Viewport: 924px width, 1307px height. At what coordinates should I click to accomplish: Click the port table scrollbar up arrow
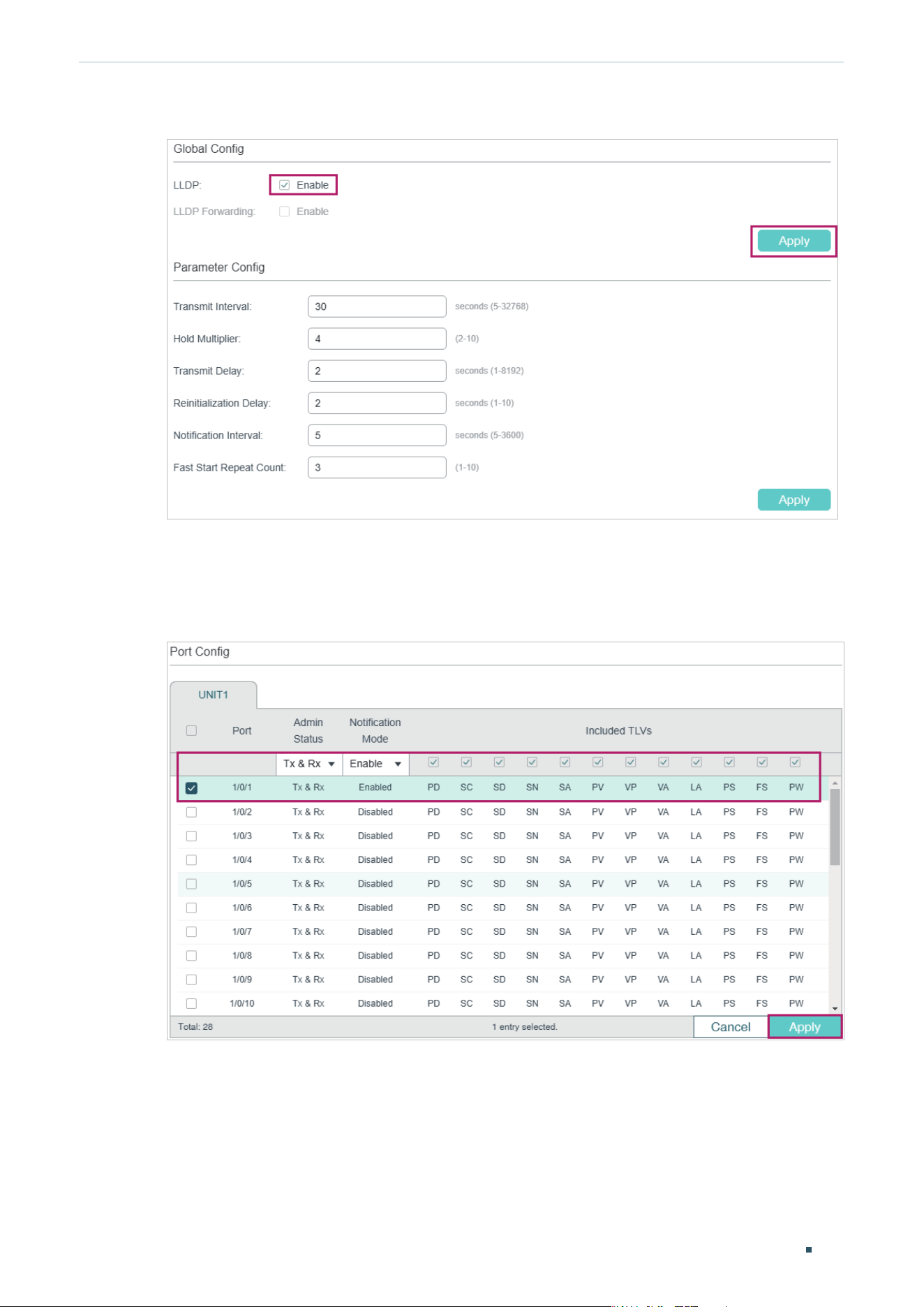(835, 783)
